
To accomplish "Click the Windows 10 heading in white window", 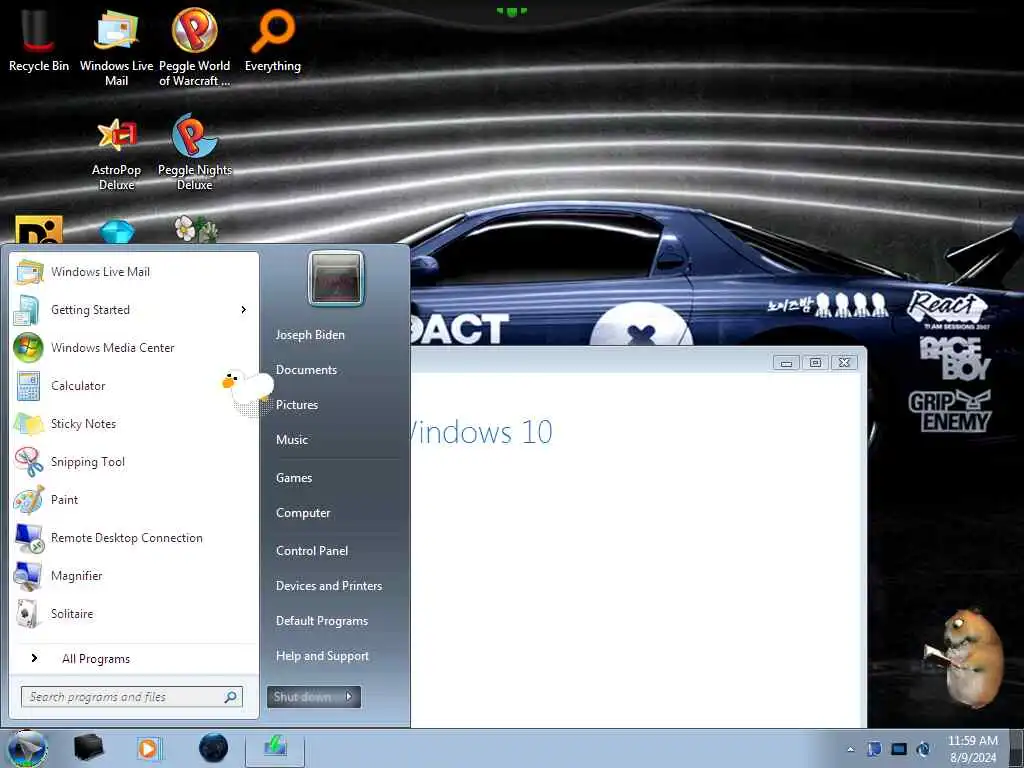I will tap(481, 432).
